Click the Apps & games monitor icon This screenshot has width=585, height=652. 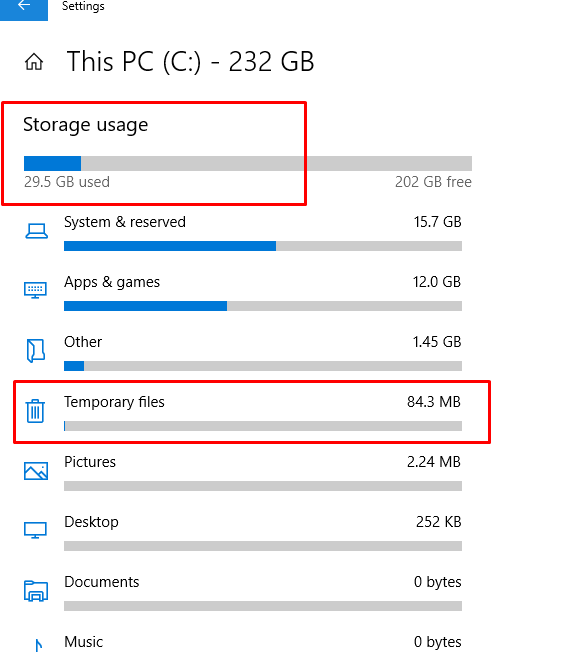[35, 290]
